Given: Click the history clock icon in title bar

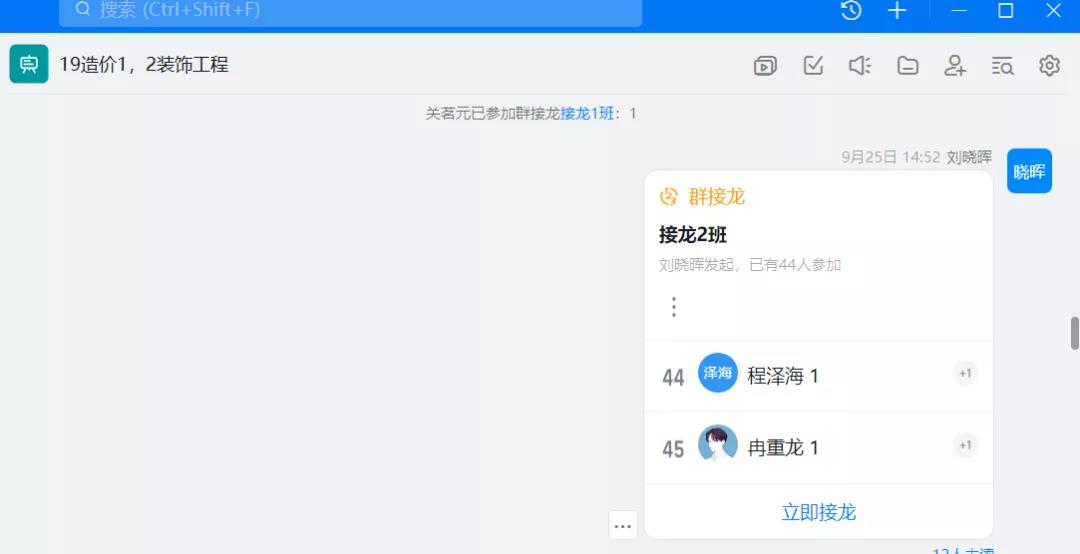Looking at the screenshot, I should point(851,11).
